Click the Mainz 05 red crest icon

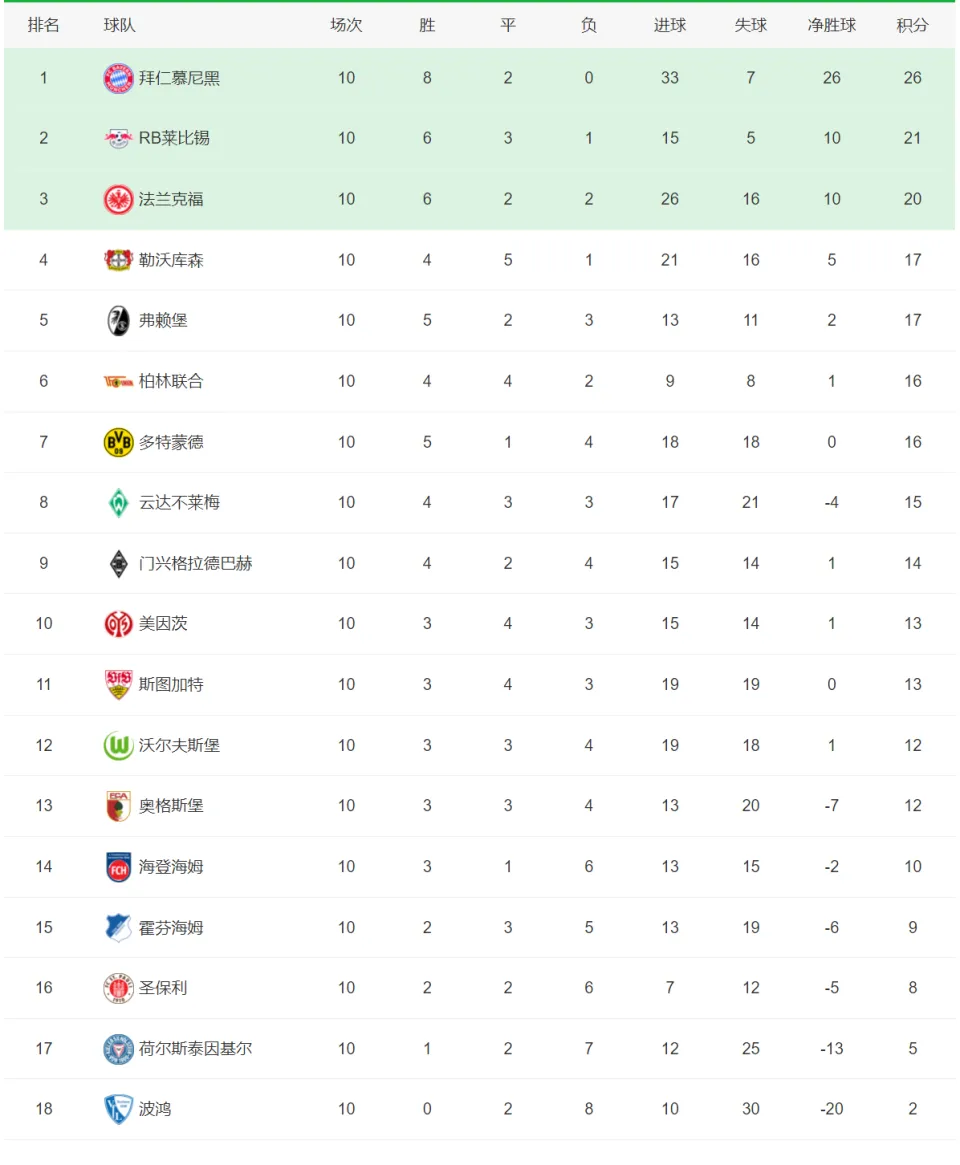click(x=118, y=624)
